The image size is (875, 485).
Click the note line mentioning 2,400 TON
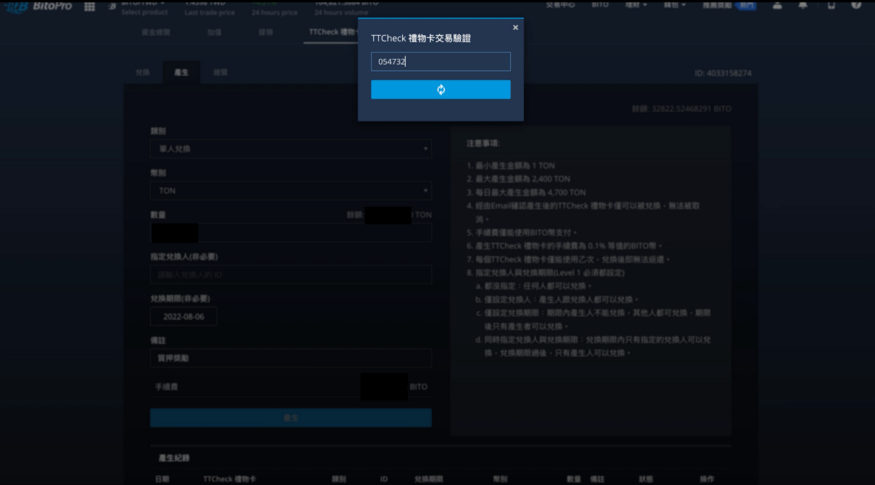[518, 179]
